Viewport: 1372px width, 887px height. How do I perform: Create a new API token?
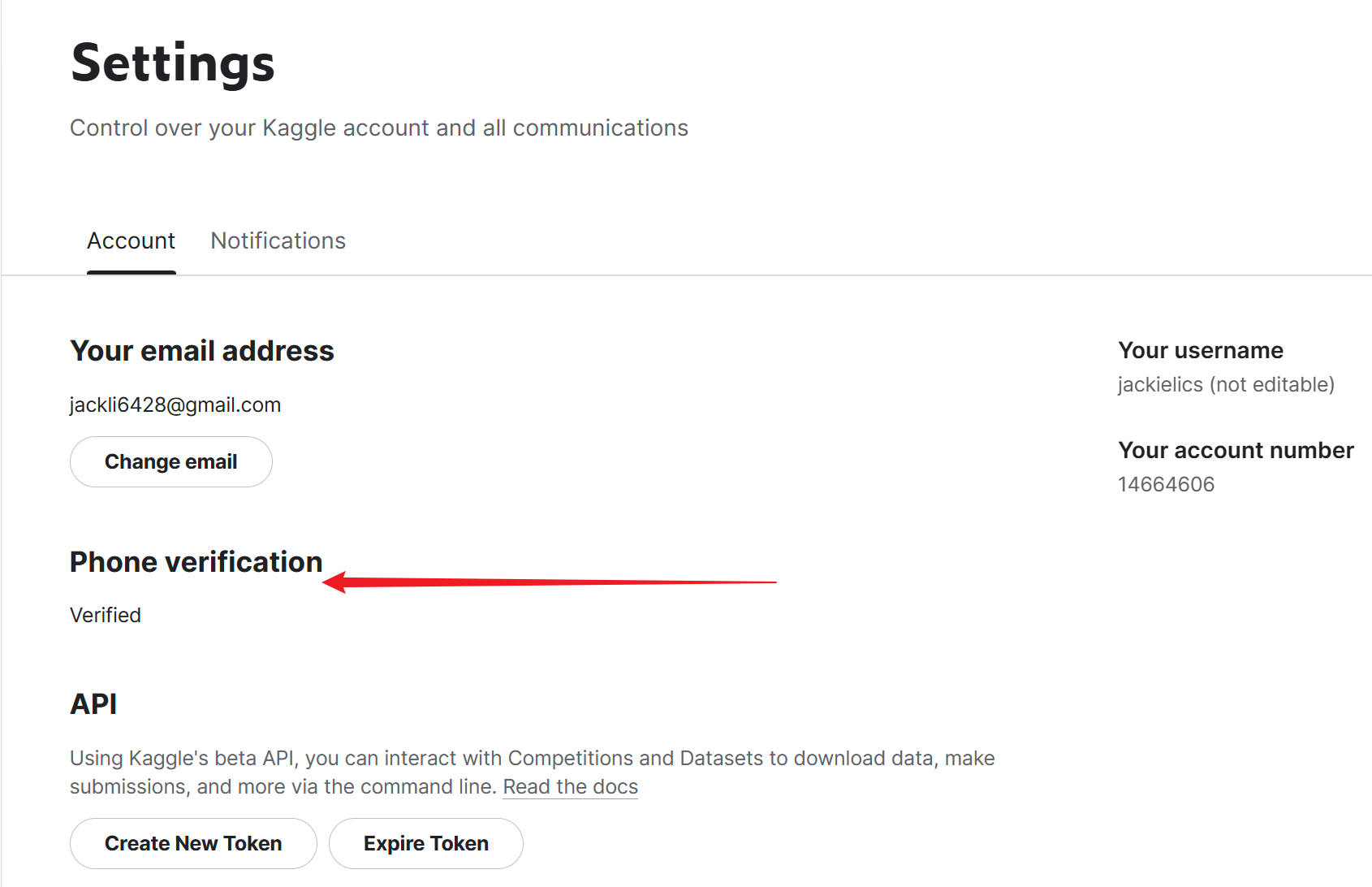[193, 844]
